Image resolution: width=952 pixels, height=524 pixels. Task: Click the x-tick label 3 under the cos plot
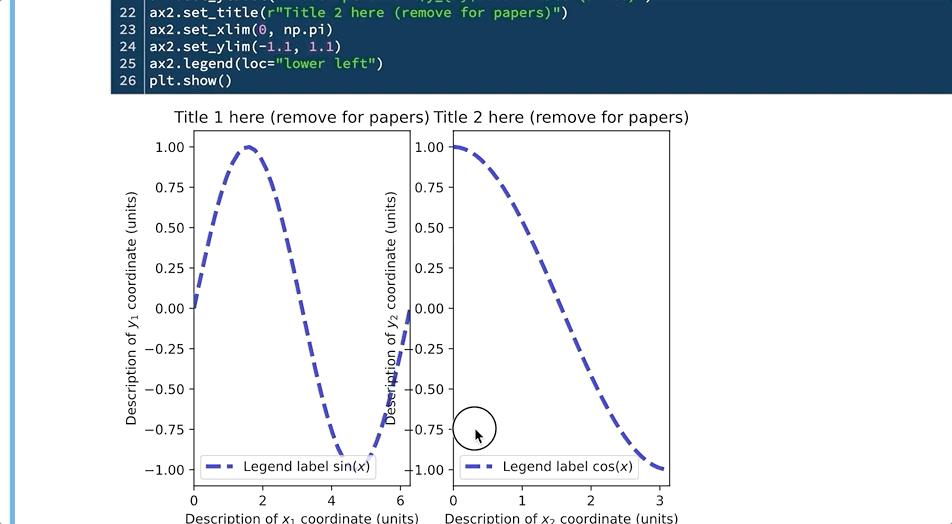tap(660, 501)
